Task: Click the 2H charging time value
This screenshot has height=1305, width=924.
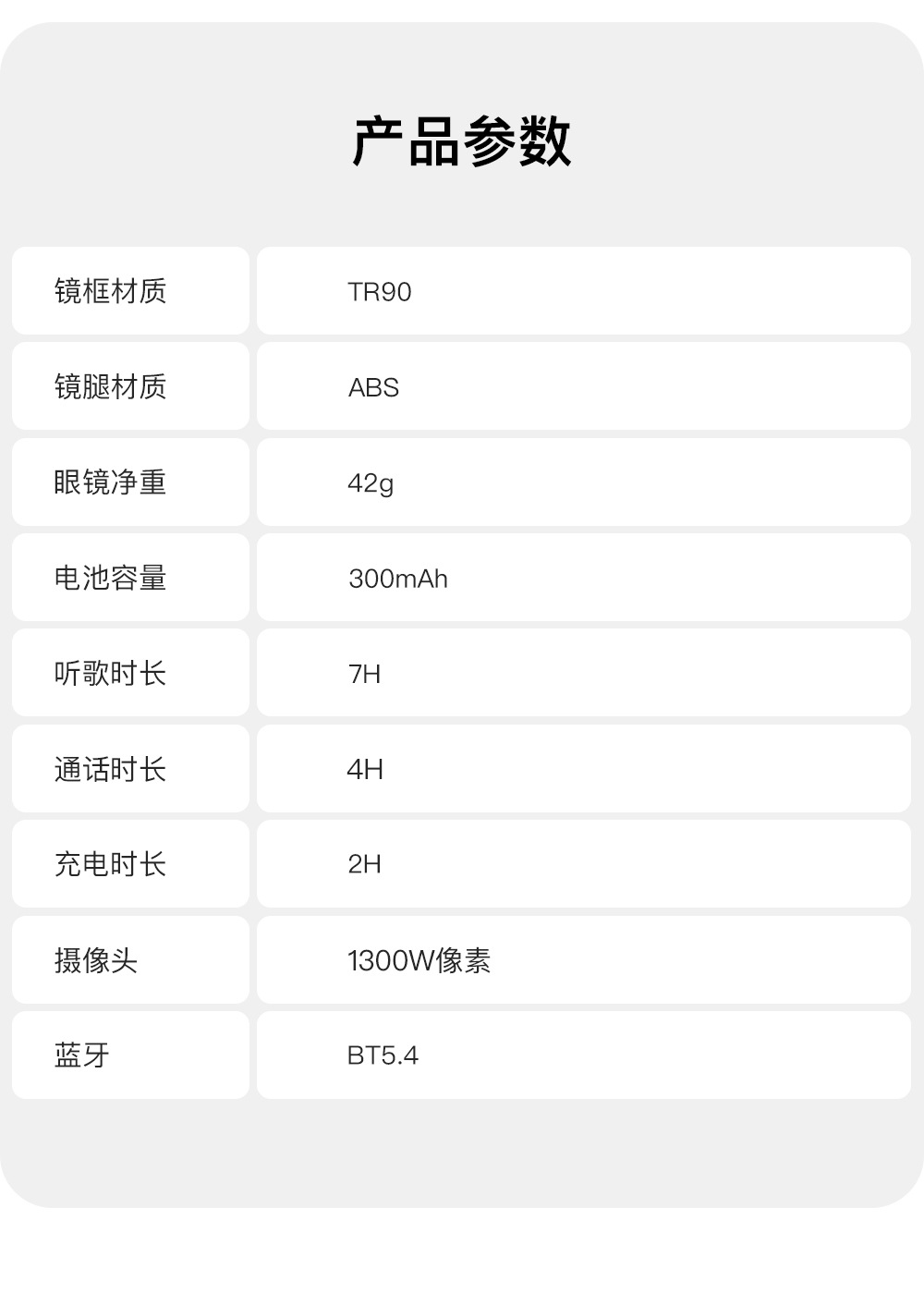Action: point(364,864)
